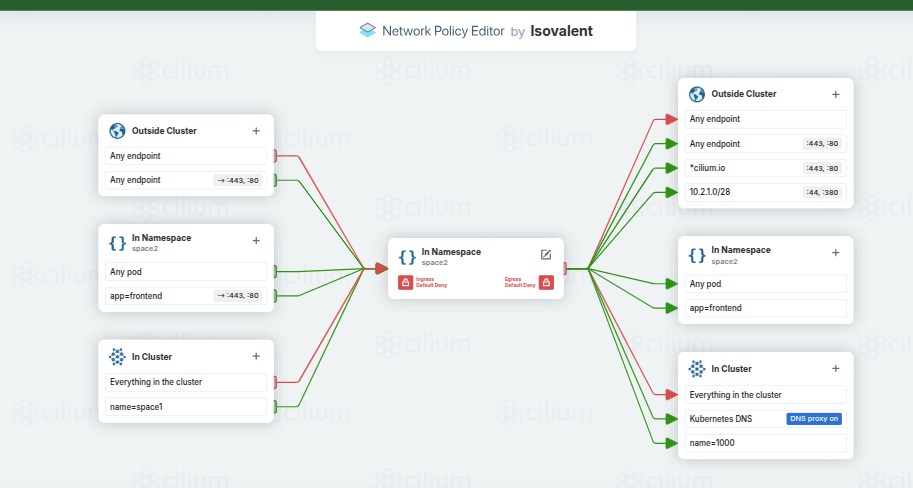Expand add-rule plus on ingress In Namespace card

(256, 241)
